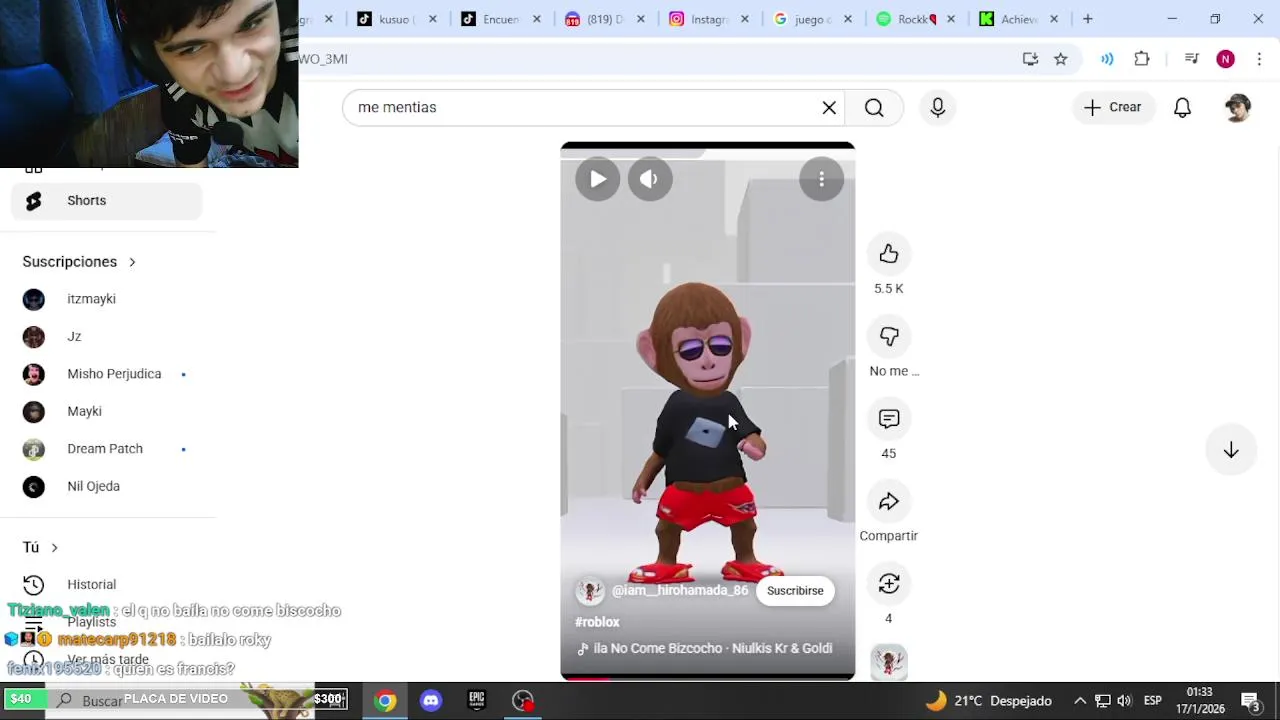This screenshot has width=1280, height=720.
Task: Remix this Short icon showing 4
Action: click(888, 584)
